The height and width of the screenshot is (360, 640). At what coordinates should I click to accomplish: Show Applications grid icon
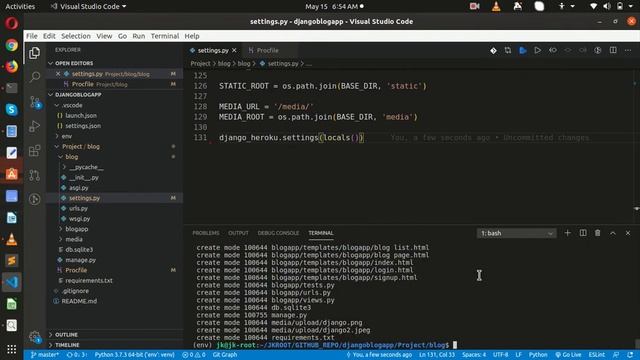click(x=11, y=349)
